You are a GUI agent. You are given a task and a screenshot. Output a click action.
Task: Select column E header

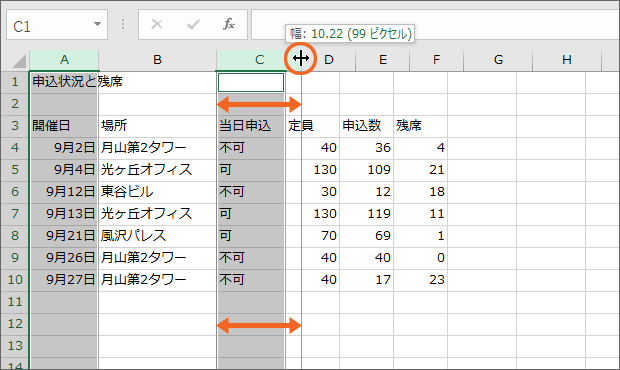[382, 60]
